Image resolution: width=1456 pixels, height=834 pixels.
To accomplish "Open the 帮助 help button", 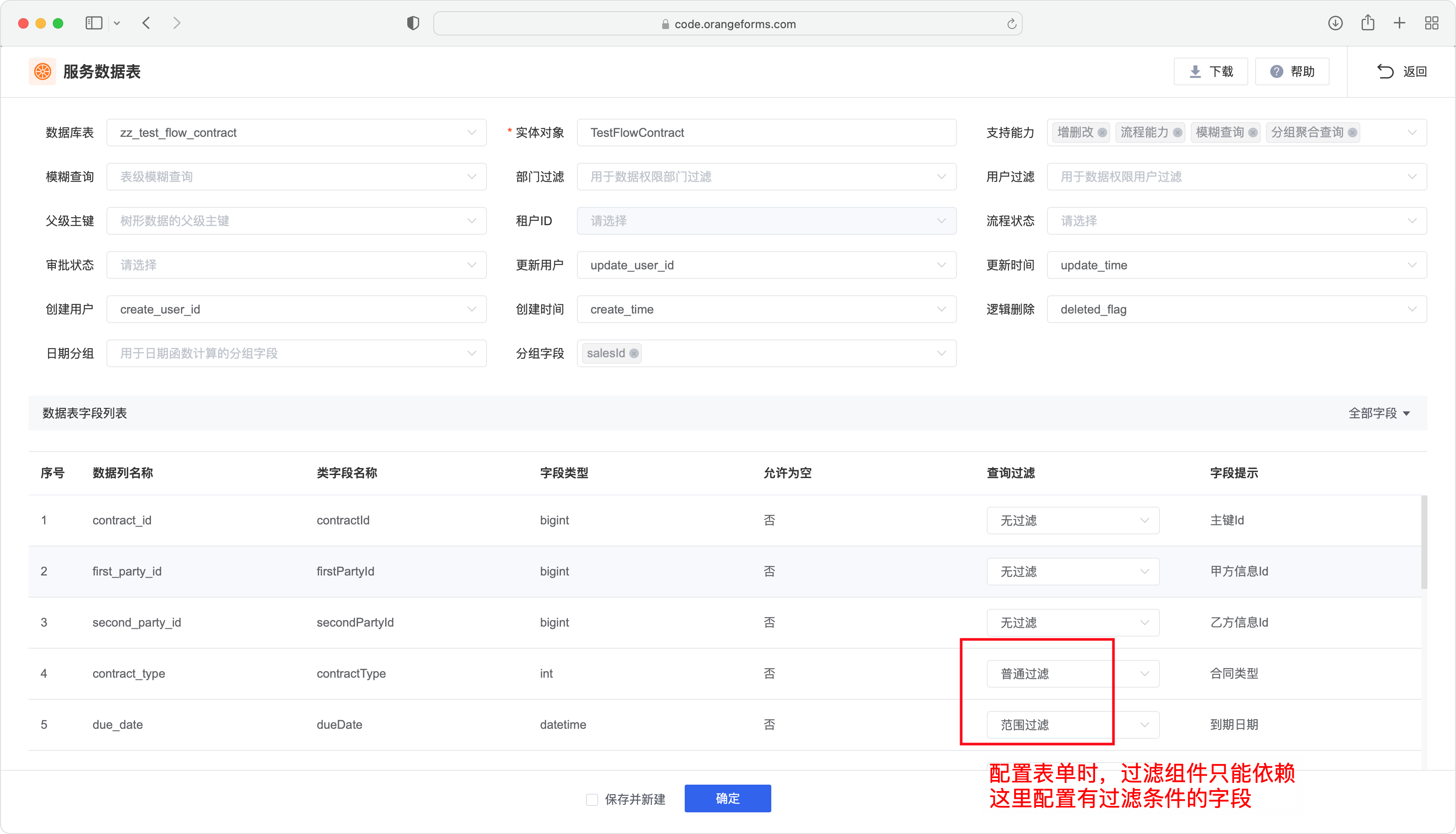I will tap(1292, 71).
